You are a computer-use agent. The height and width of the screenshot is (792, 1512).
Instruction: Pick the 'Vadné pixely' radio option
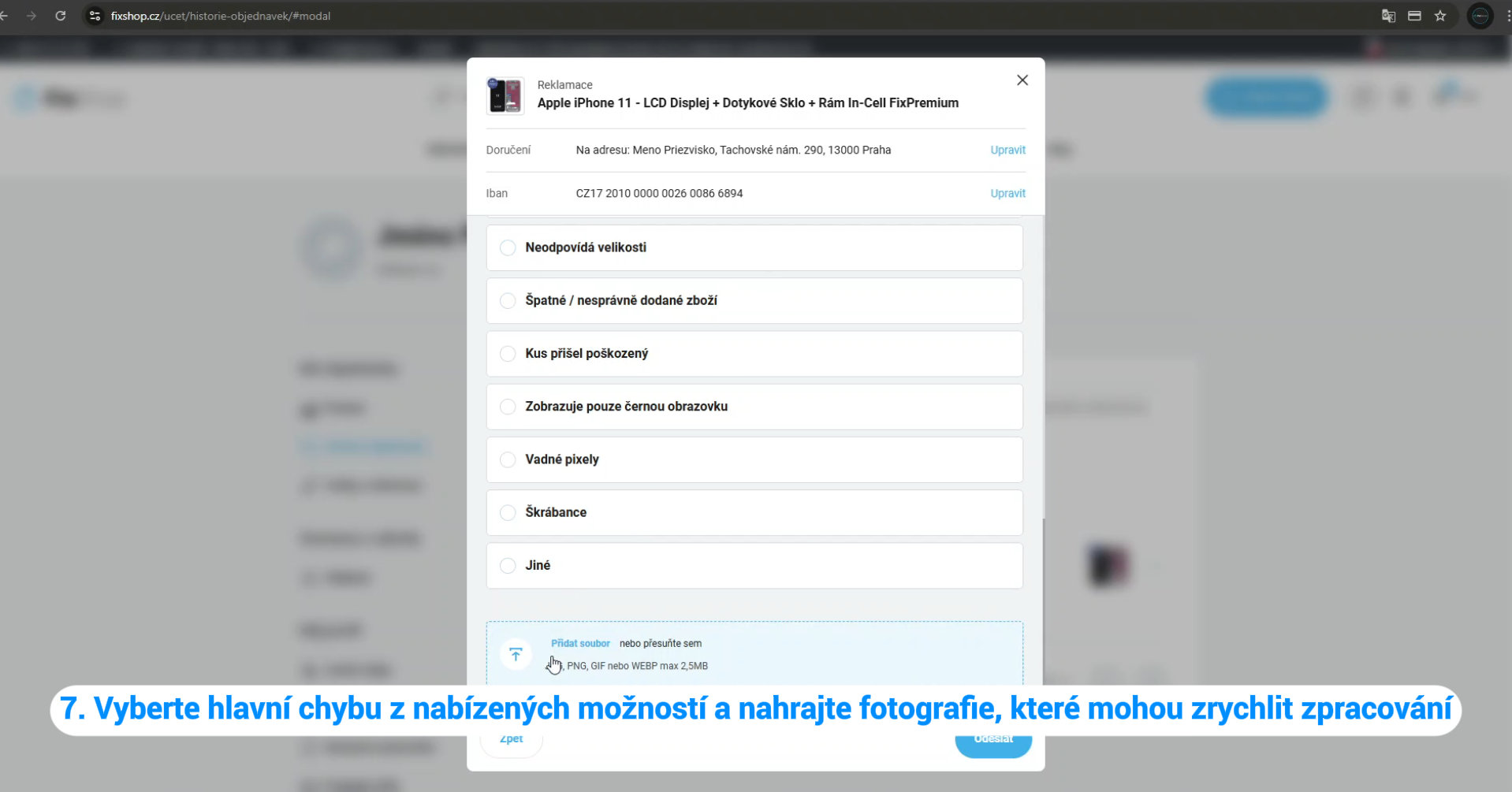pyautogui.click(x=508, y=459)
